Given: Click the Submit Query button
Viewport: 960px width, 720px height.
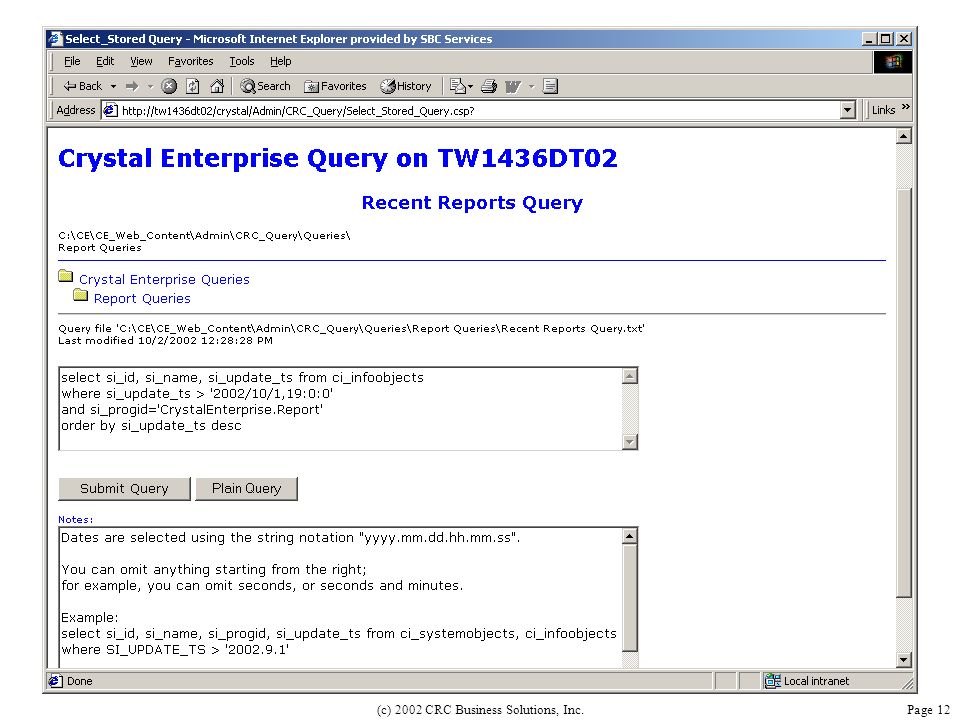Looking at the screenshot, I should (124, 489).
